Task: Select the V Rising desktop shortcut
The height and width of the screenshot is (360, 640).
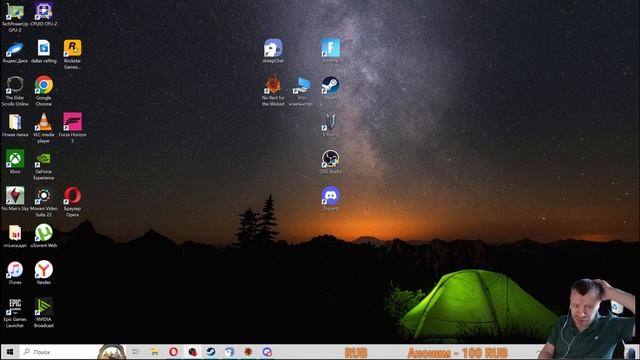Action: [330, 125]
